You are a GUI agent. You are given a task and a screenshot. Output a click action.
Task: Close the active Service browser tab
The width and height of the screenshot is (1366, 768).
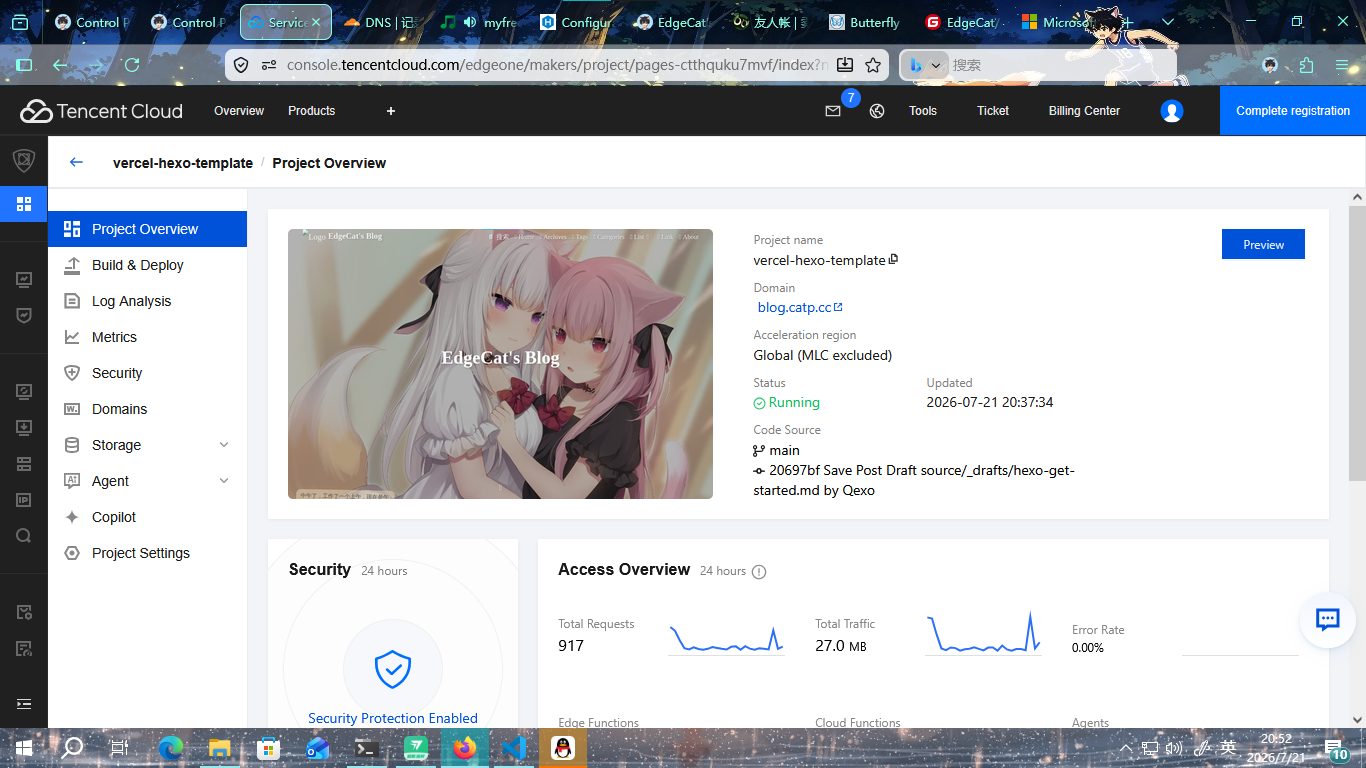point(316,22)
